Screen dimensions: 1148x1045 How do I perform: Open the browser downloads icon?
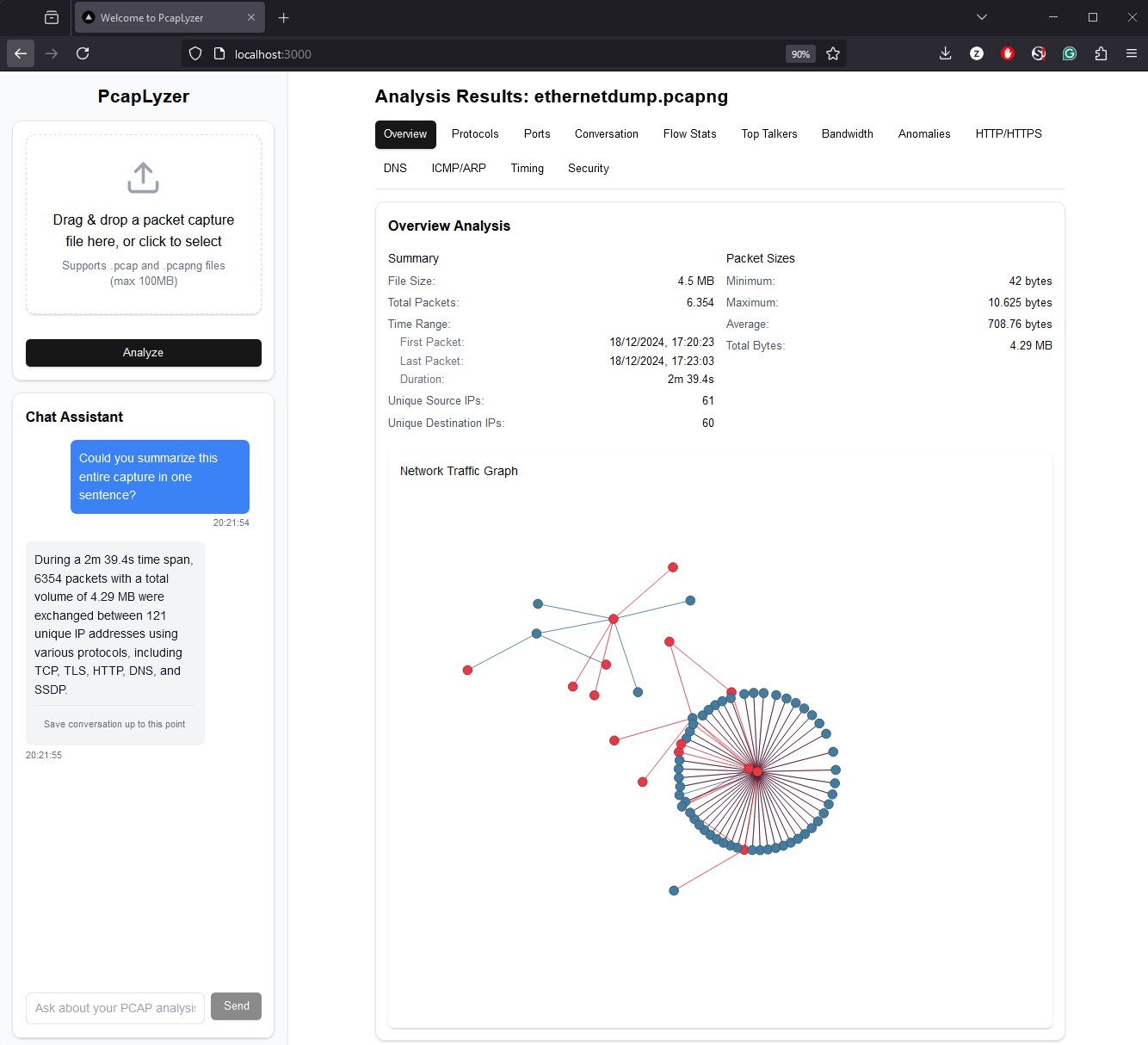[945, 53]
